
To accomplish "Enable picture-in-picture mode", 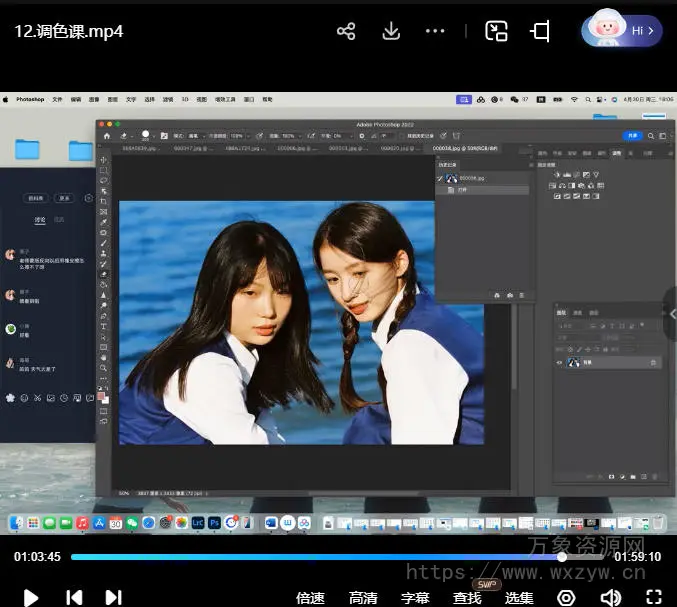I will click(497, 31).
